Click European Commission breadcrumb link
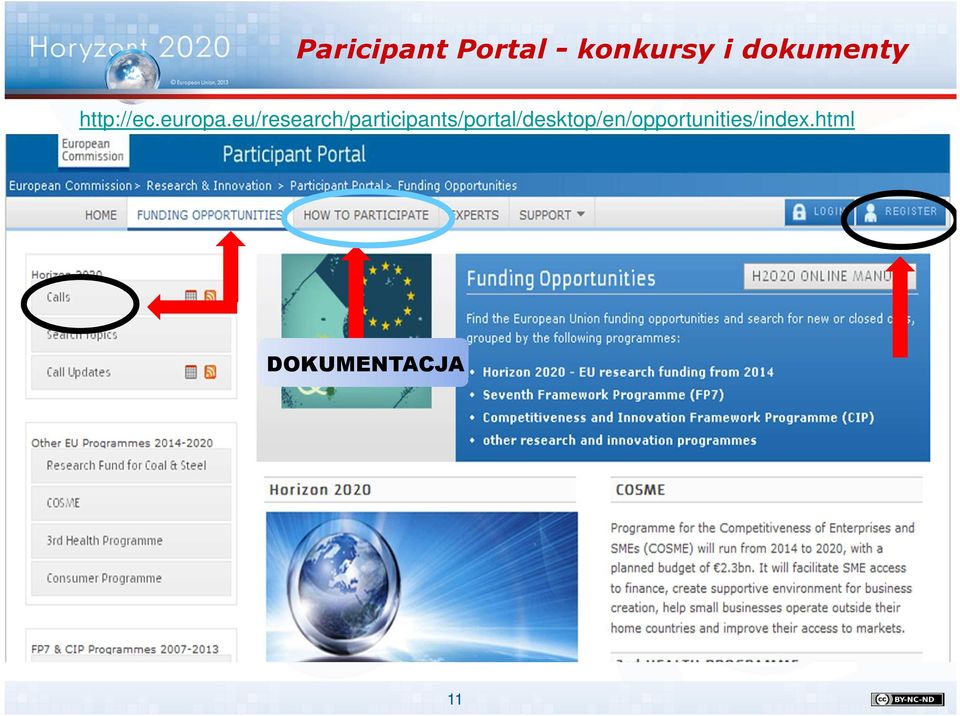This screenshot has width=960, height=716. click(70, 186)
